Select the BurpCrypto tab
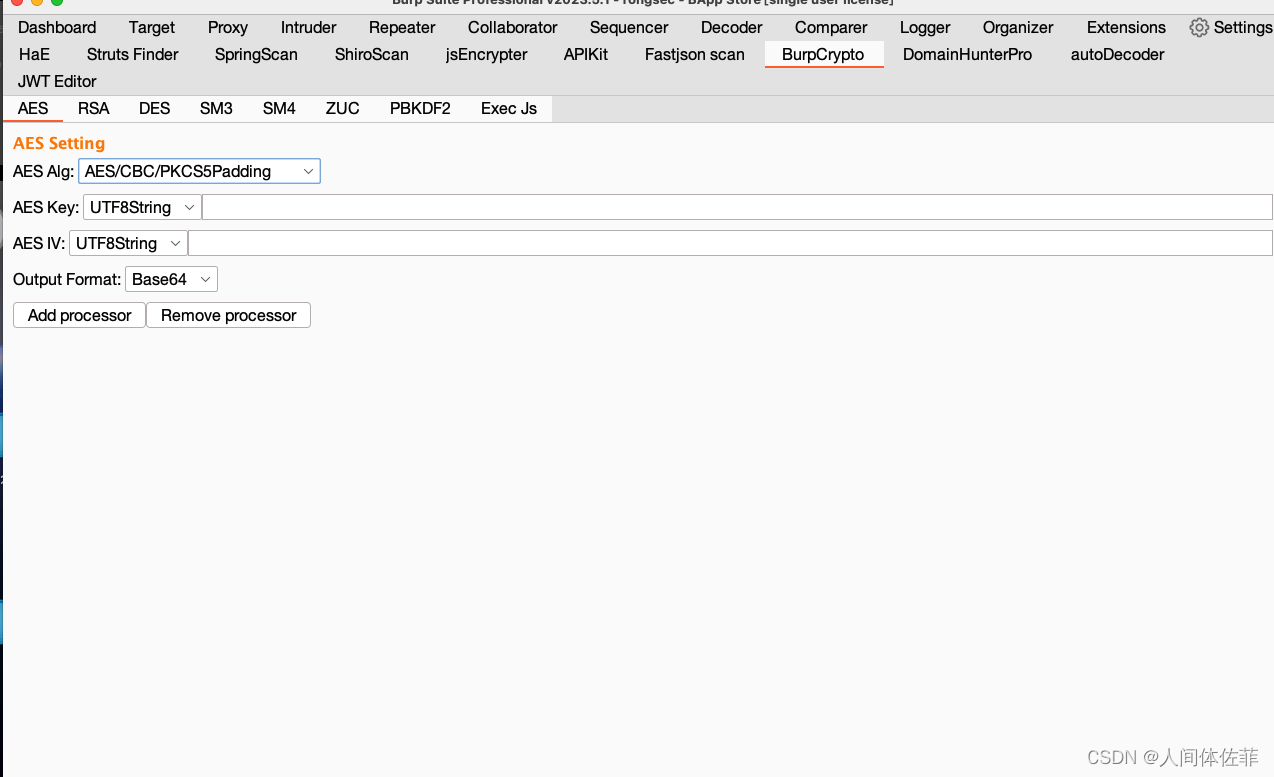1274x777 pixels. coord(823,54)
